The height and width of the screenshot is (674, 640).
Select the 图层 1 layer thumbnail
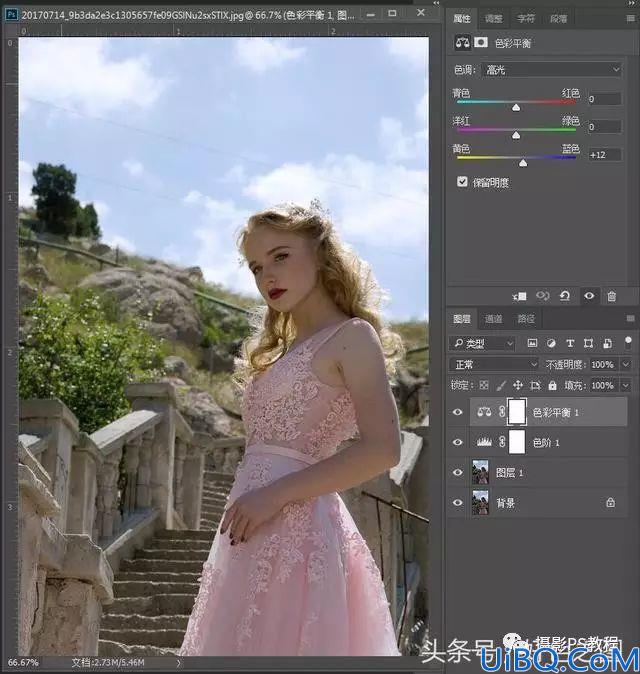(480, 472)
